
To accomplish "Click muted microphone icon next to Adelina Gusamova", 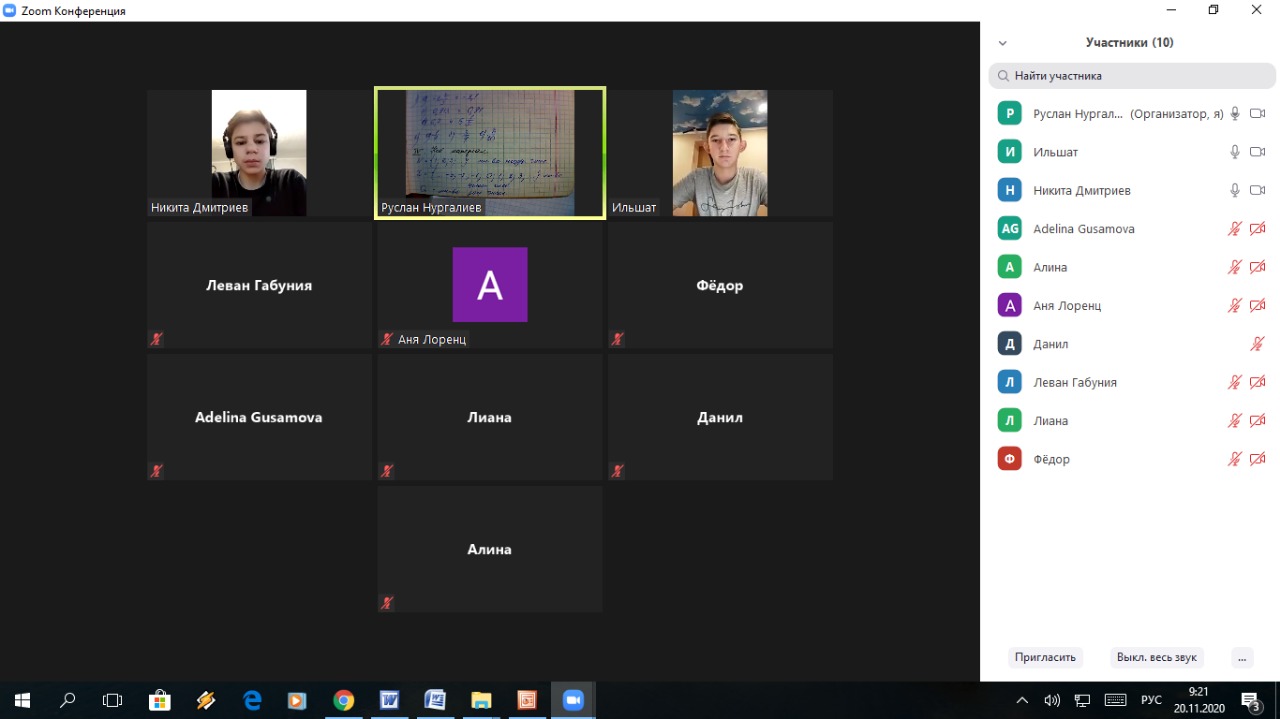I will tap(1235, 229).
